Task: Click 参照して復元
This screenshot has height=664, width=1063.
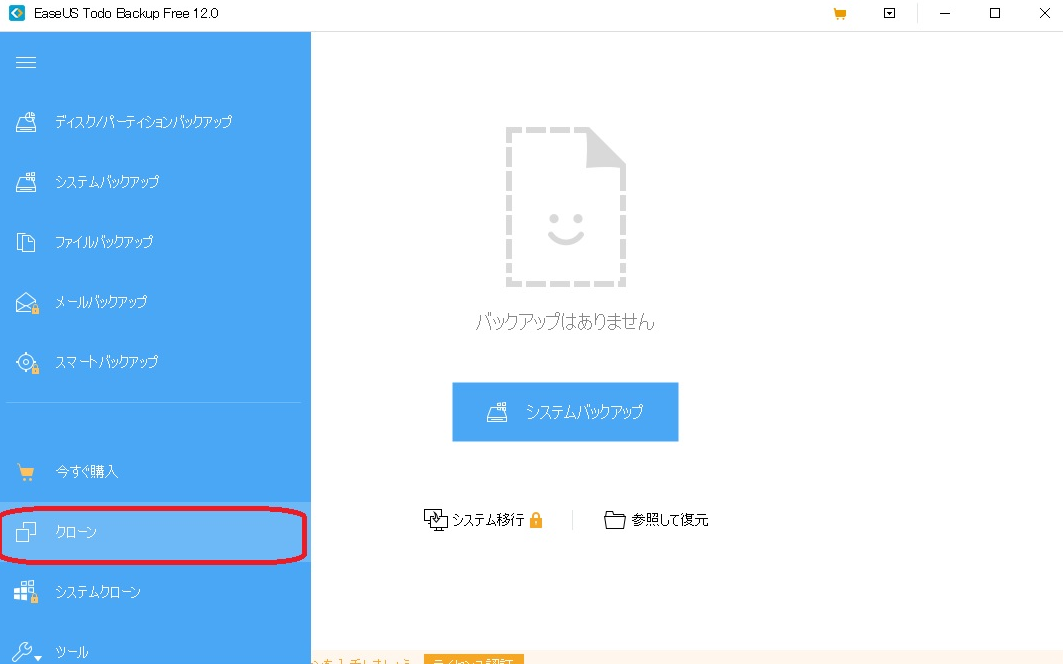Action: (x=656, y=520)
